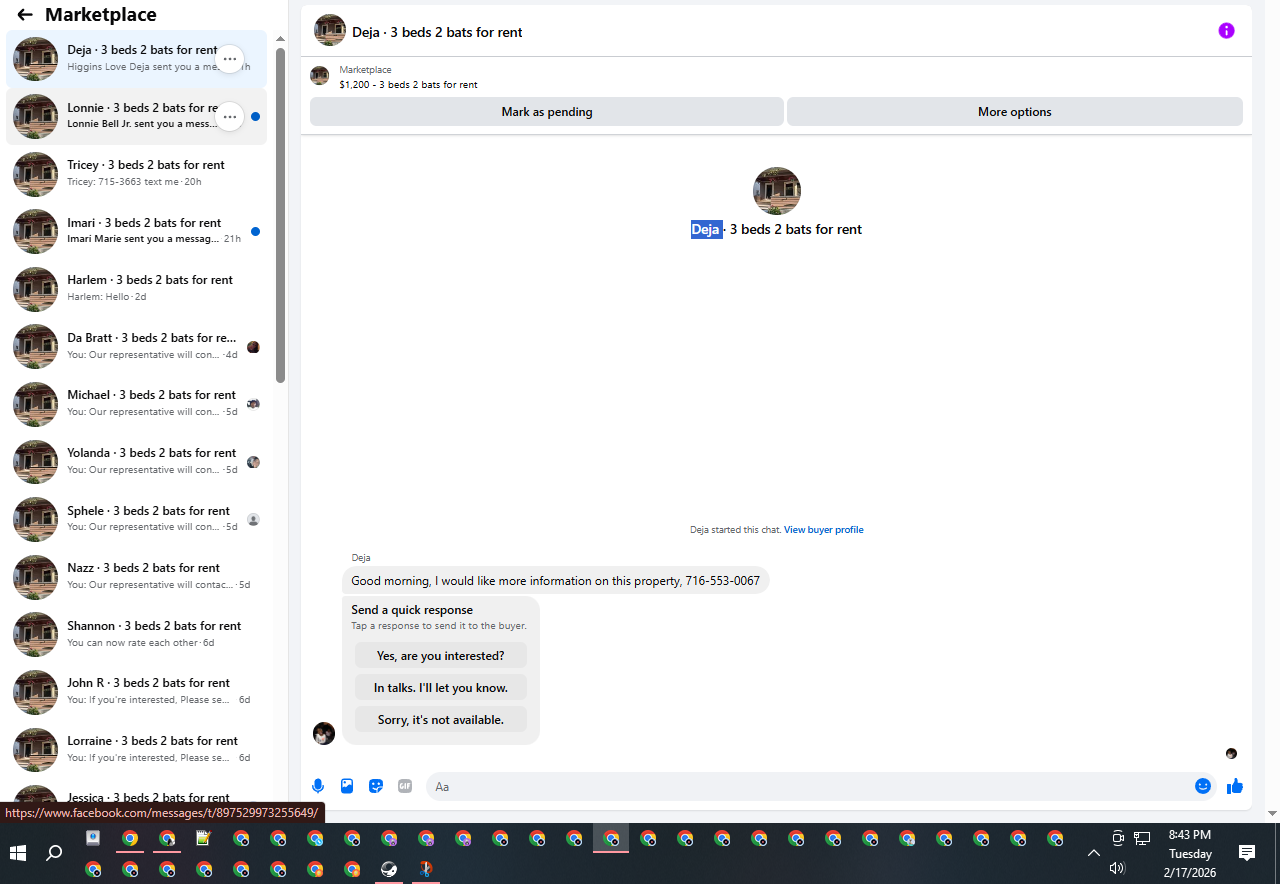
Task: Send quick reply 'In talks. I'll let you know.'
Action: pyautogui.click(x=441, y=688)
